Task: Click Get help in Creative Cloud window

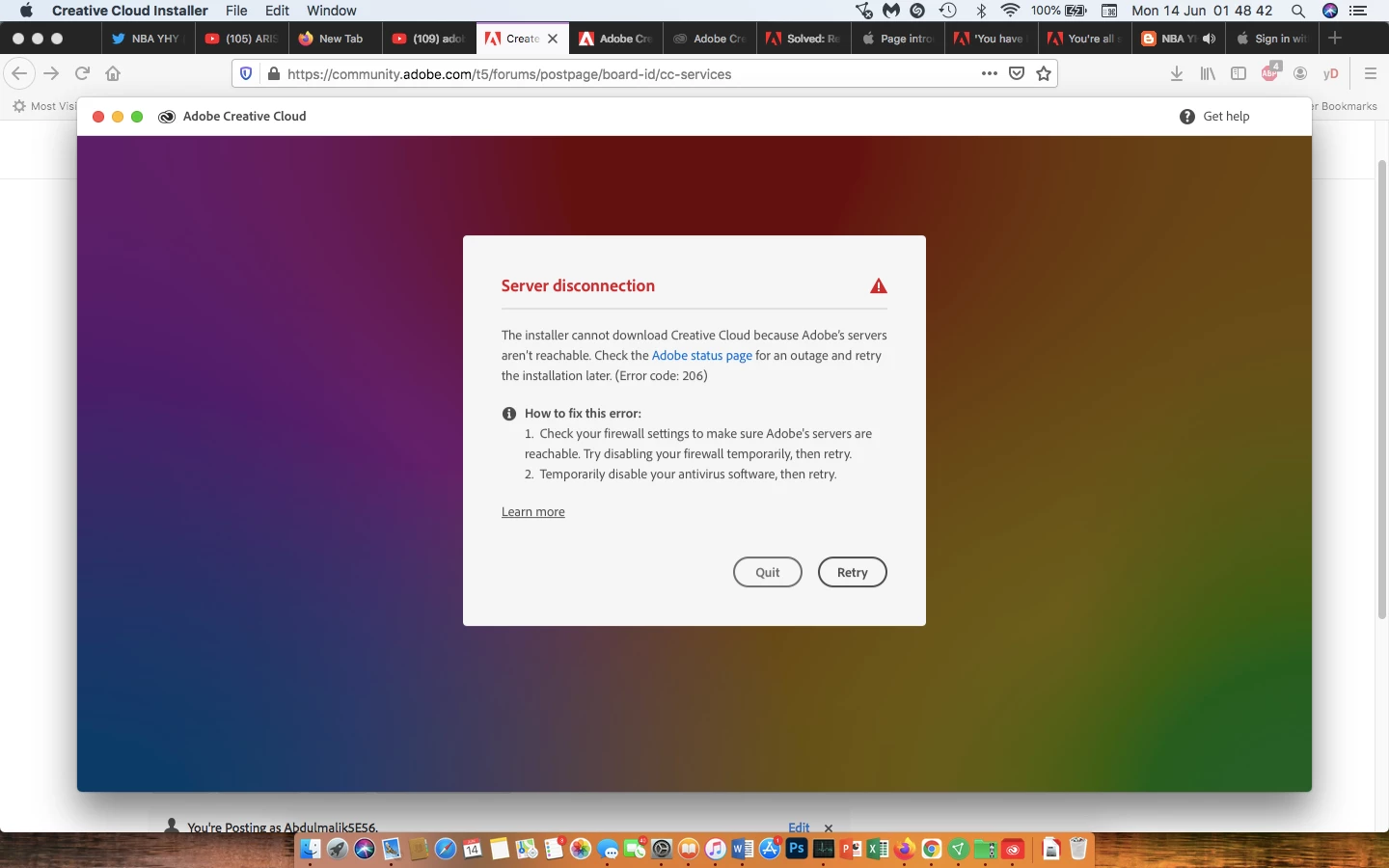Action: click(1226, 116)
